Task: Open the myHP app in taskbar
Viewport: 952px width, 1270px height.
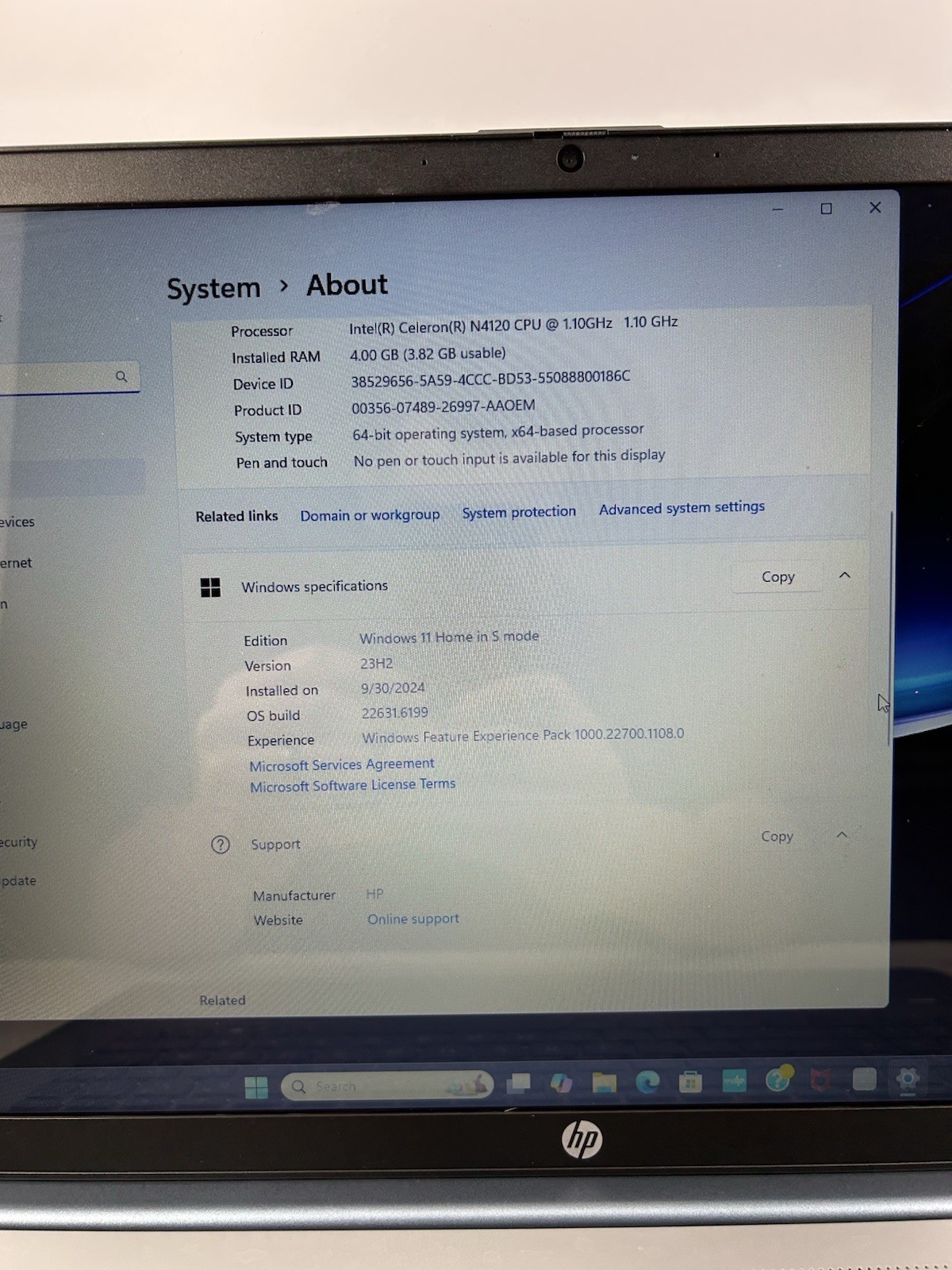Action: [x=734, y=1080]
